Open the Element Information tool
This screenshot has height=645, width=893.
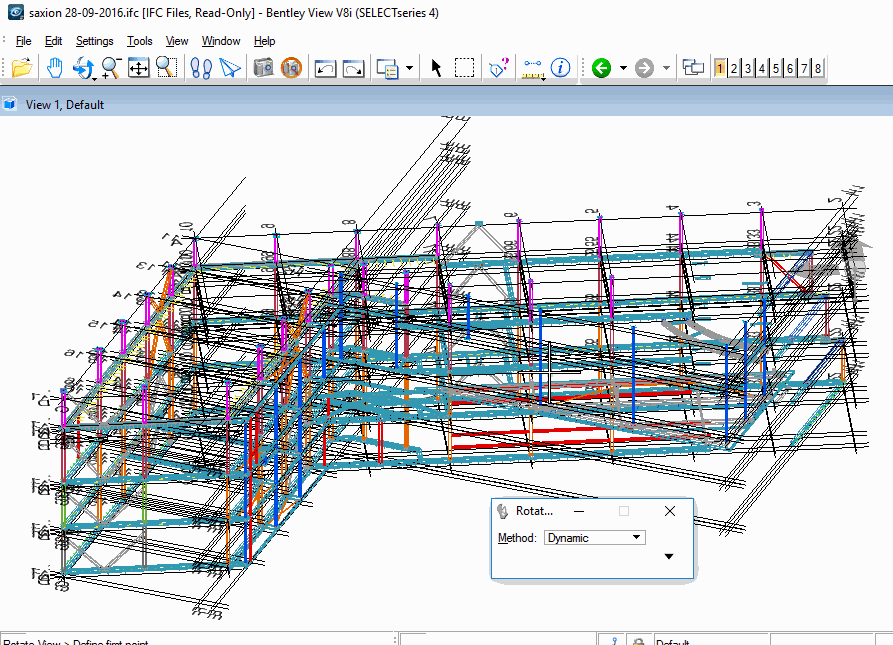[560, 68]
